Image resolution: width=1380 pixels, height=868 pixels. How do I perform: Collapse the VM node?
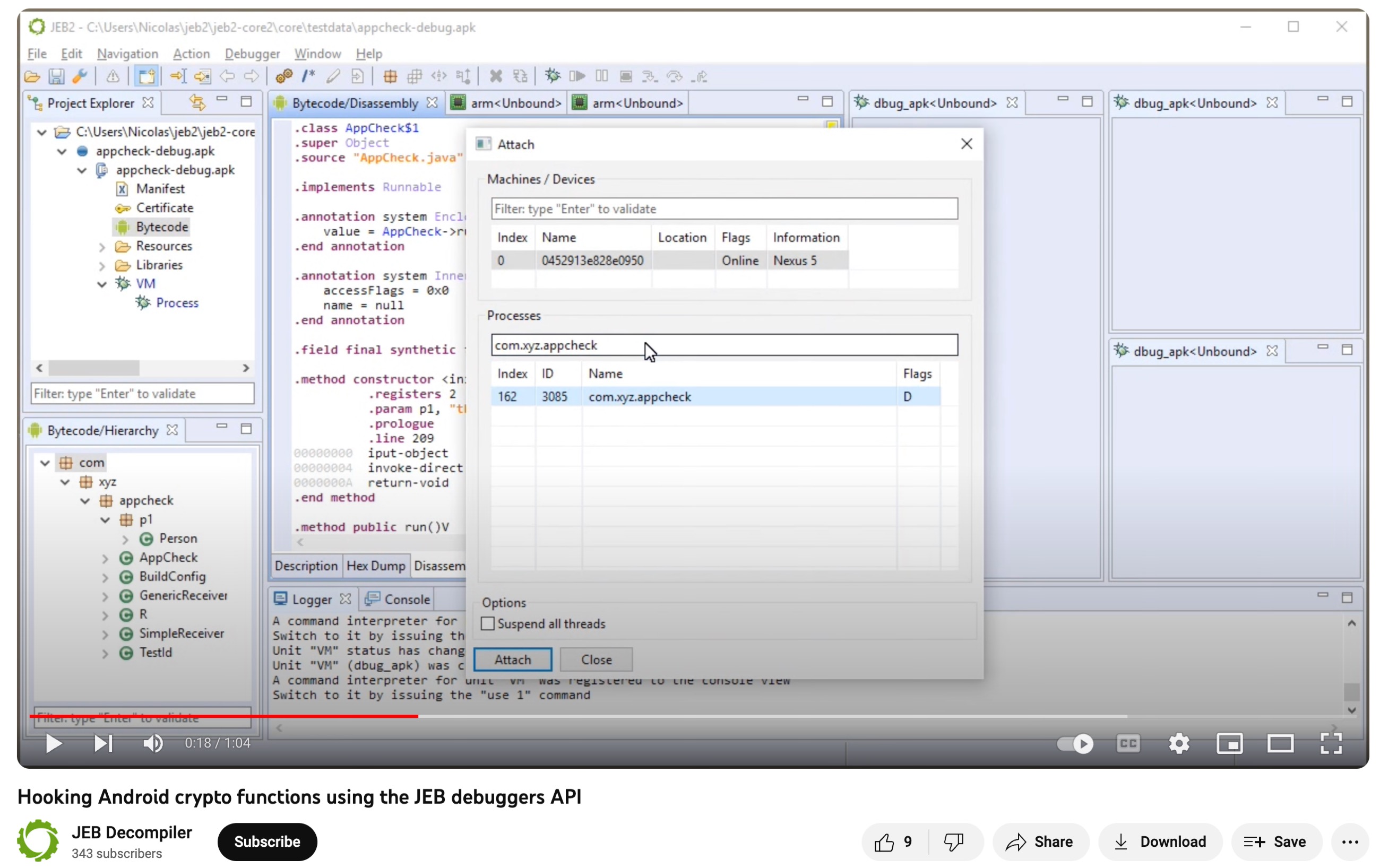tap(102, 284)
